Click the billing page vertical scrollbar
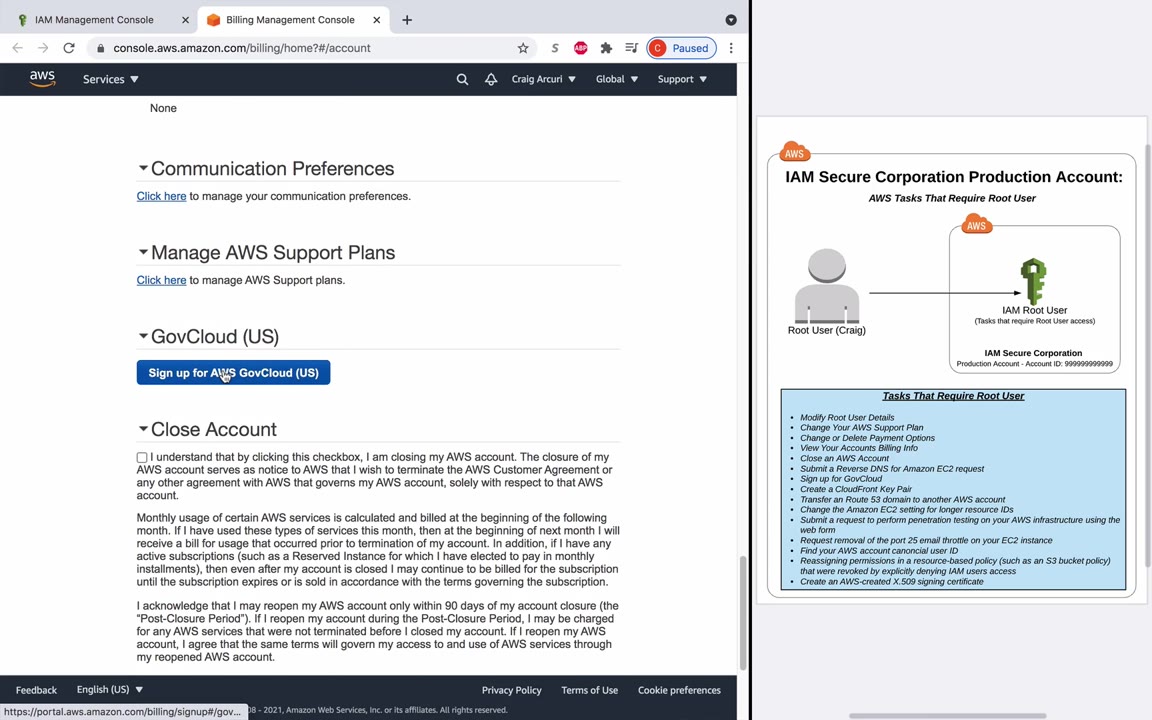 [742, 613]
